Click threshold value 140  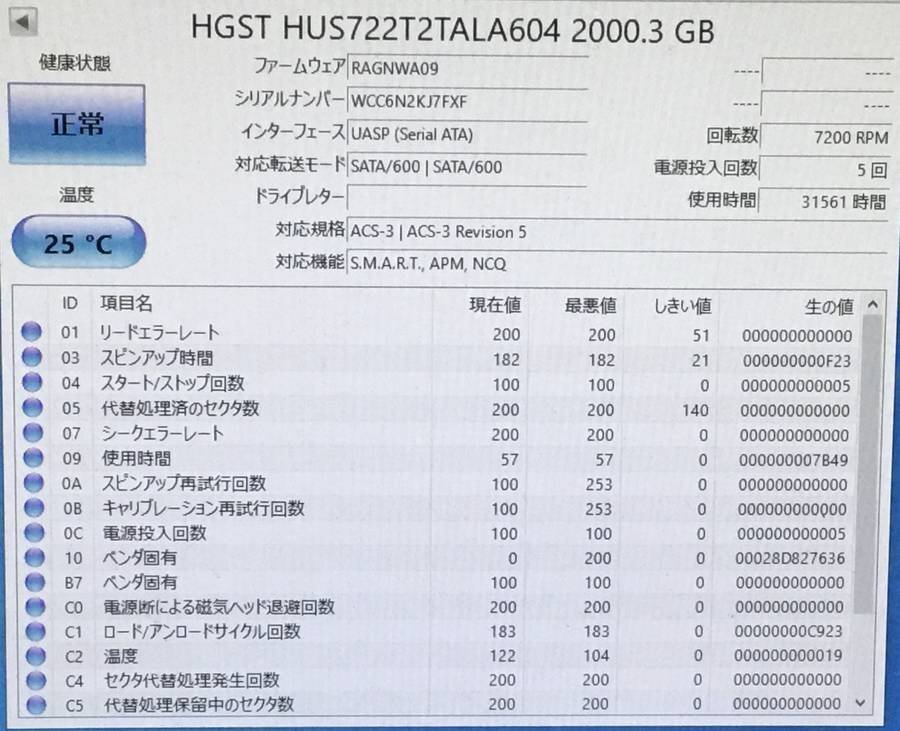pyautogui.click(x=695, y=411)
